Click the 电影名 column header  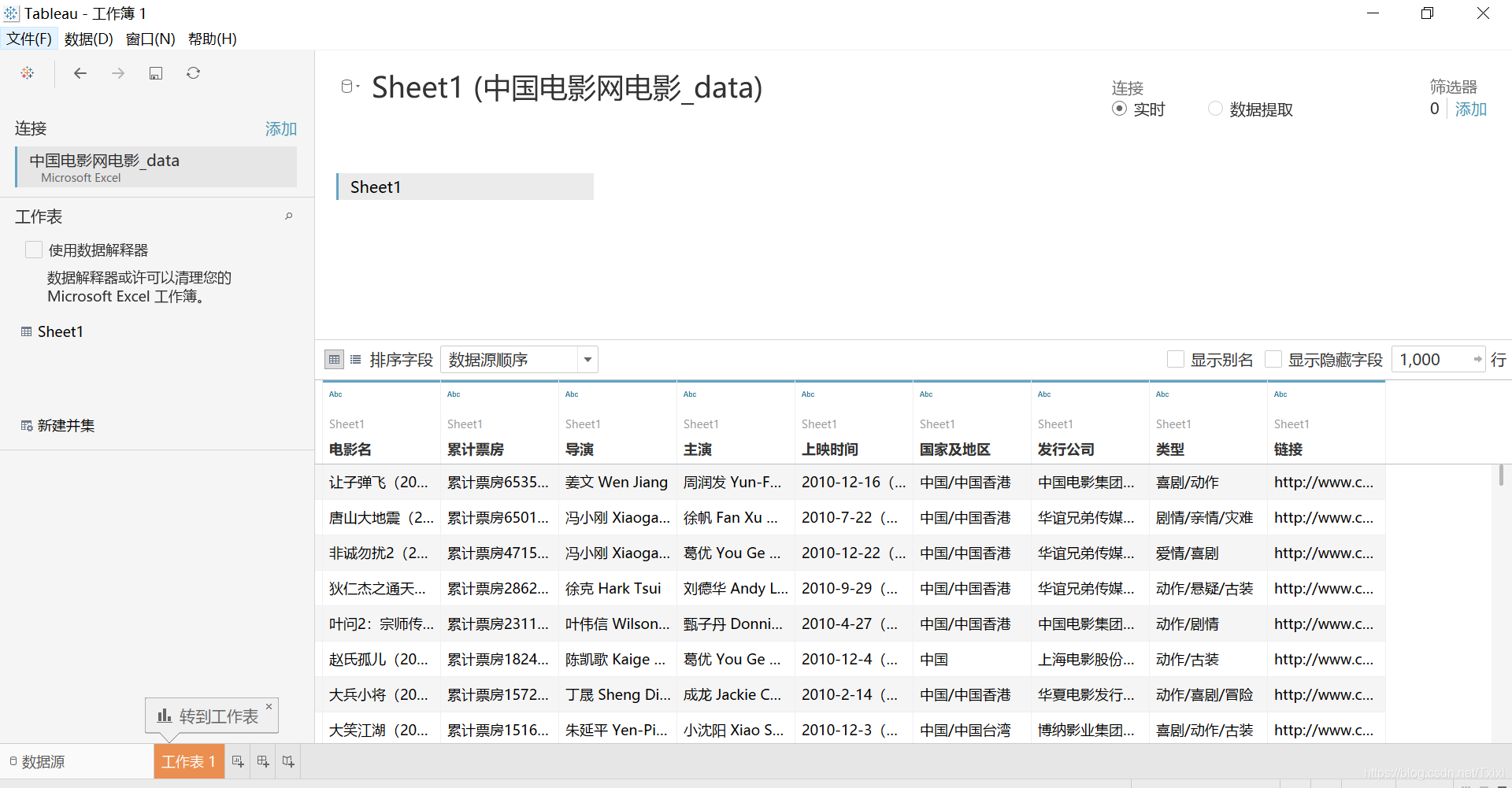pos(350,449)
